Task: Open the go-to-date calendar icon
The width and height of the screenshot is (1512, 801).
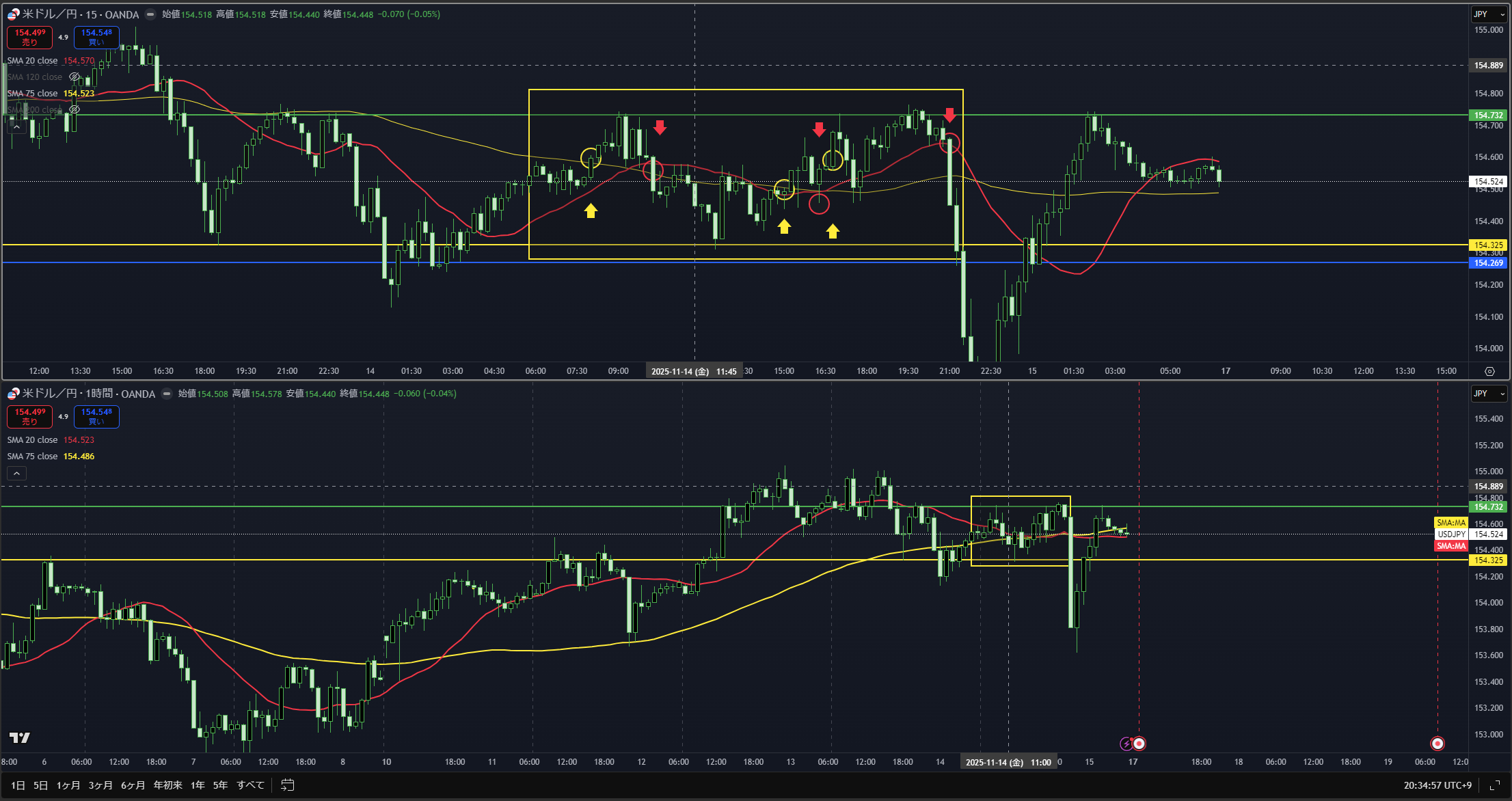Action: [x=288, y=785]
